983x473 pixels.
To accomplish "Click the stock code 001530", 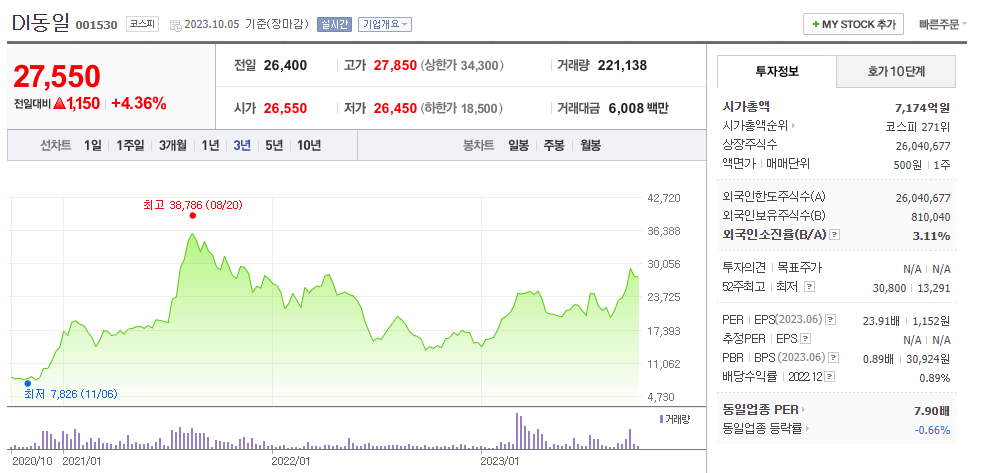I will [97, 26].
